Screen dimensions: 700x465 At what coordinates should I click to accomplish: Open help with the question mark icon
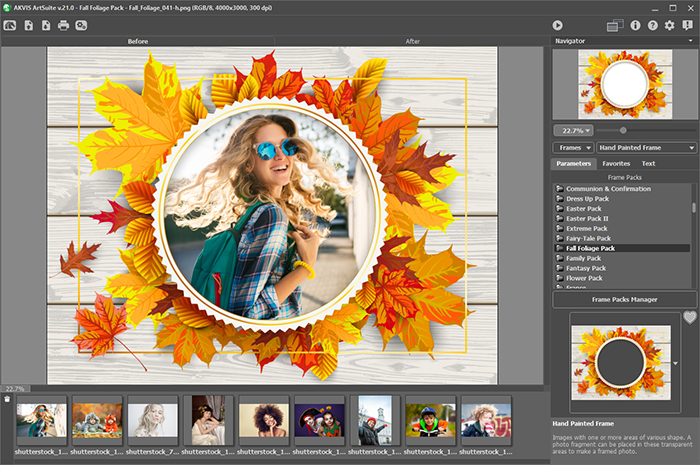click(x=652, y=25)
